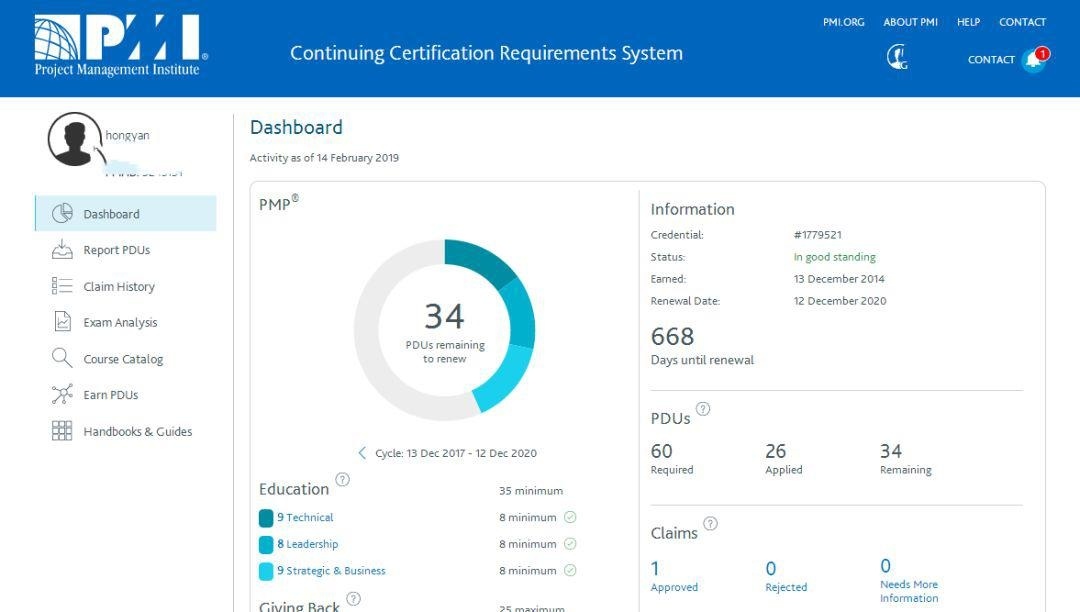Open the PMI.ORG link
1080x612 pixels.
pyautogui.click(x=843, y=22)
